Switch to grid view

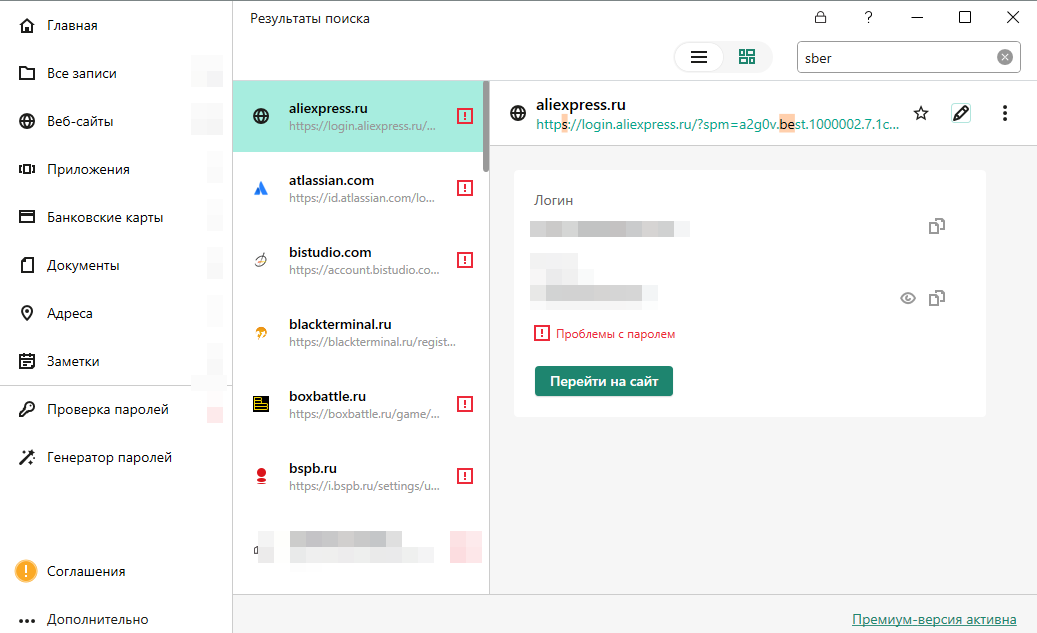click(x=747, y=57)
